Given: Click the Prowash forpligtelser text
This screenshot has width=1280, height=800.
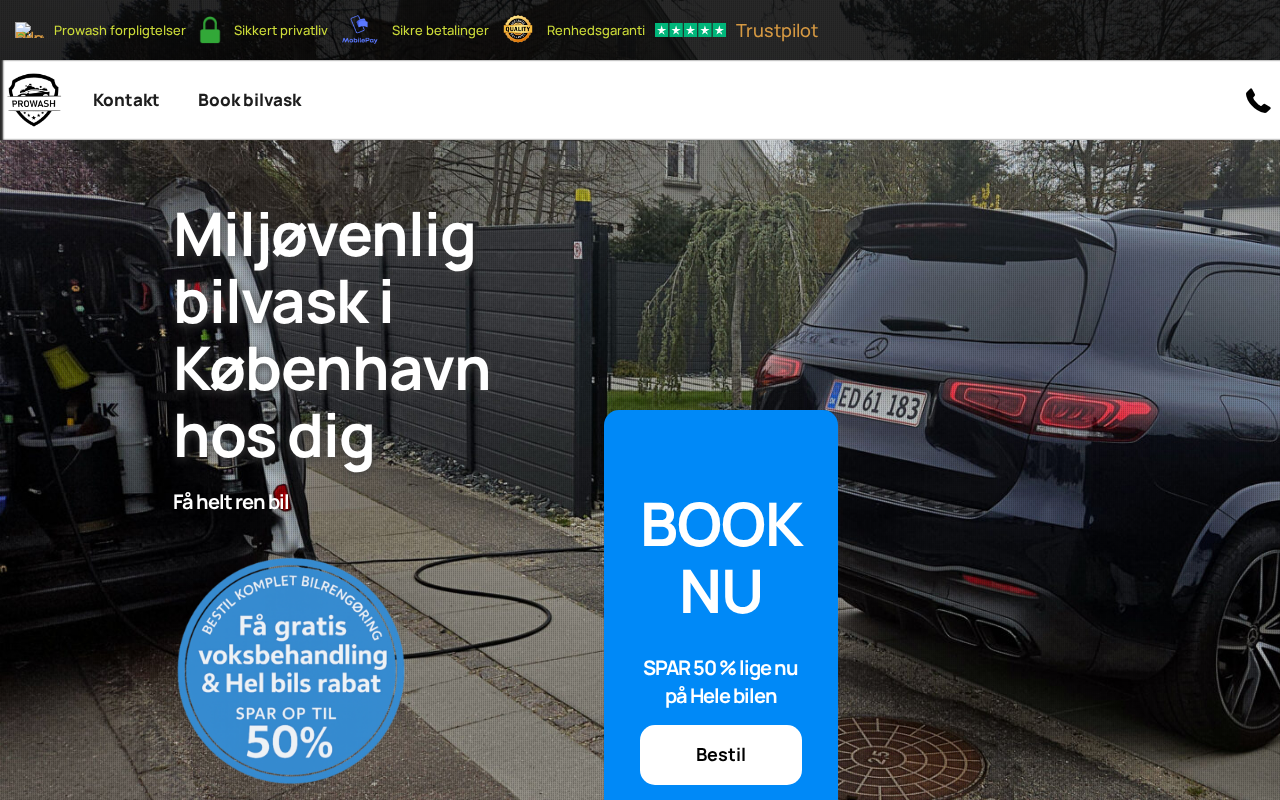Looking at the screenshot, I should [x=120, y=30].
